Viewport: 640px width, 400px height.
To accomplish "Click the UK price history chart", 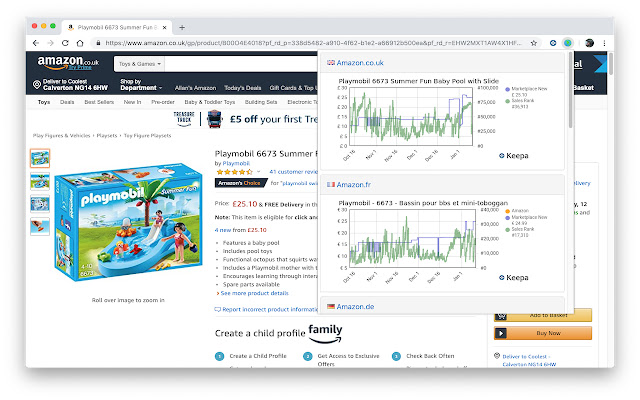I will [x=411, y=117].
